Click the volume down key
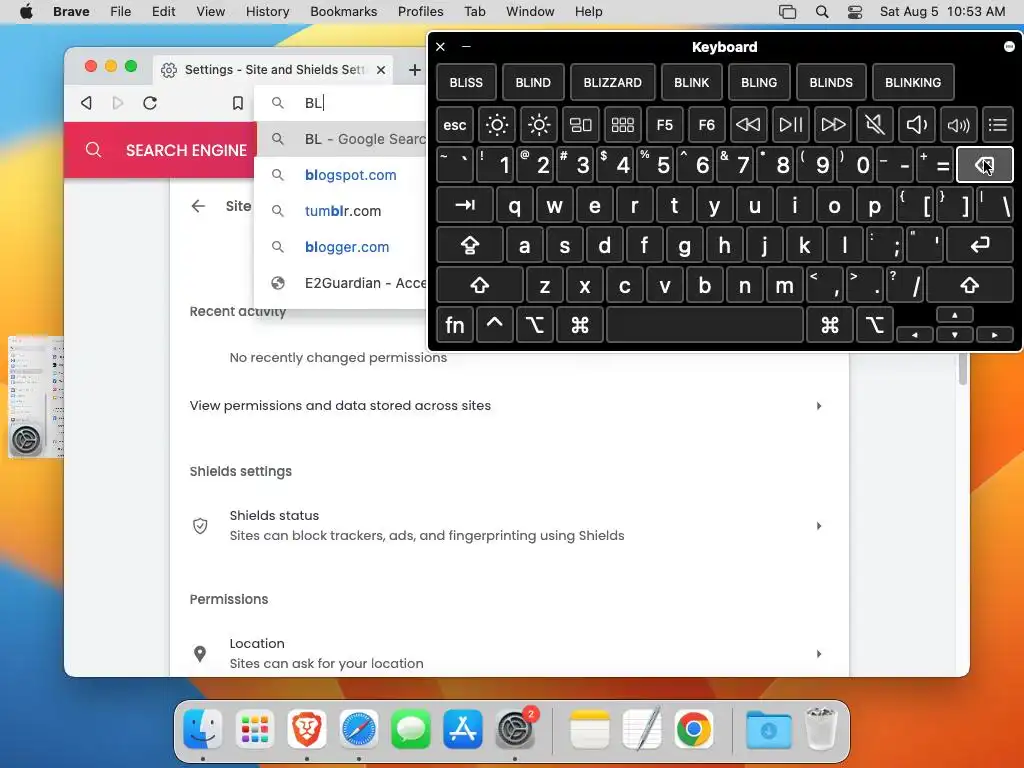This screenshot has height=768, width=1024. (x=916, y=125)
